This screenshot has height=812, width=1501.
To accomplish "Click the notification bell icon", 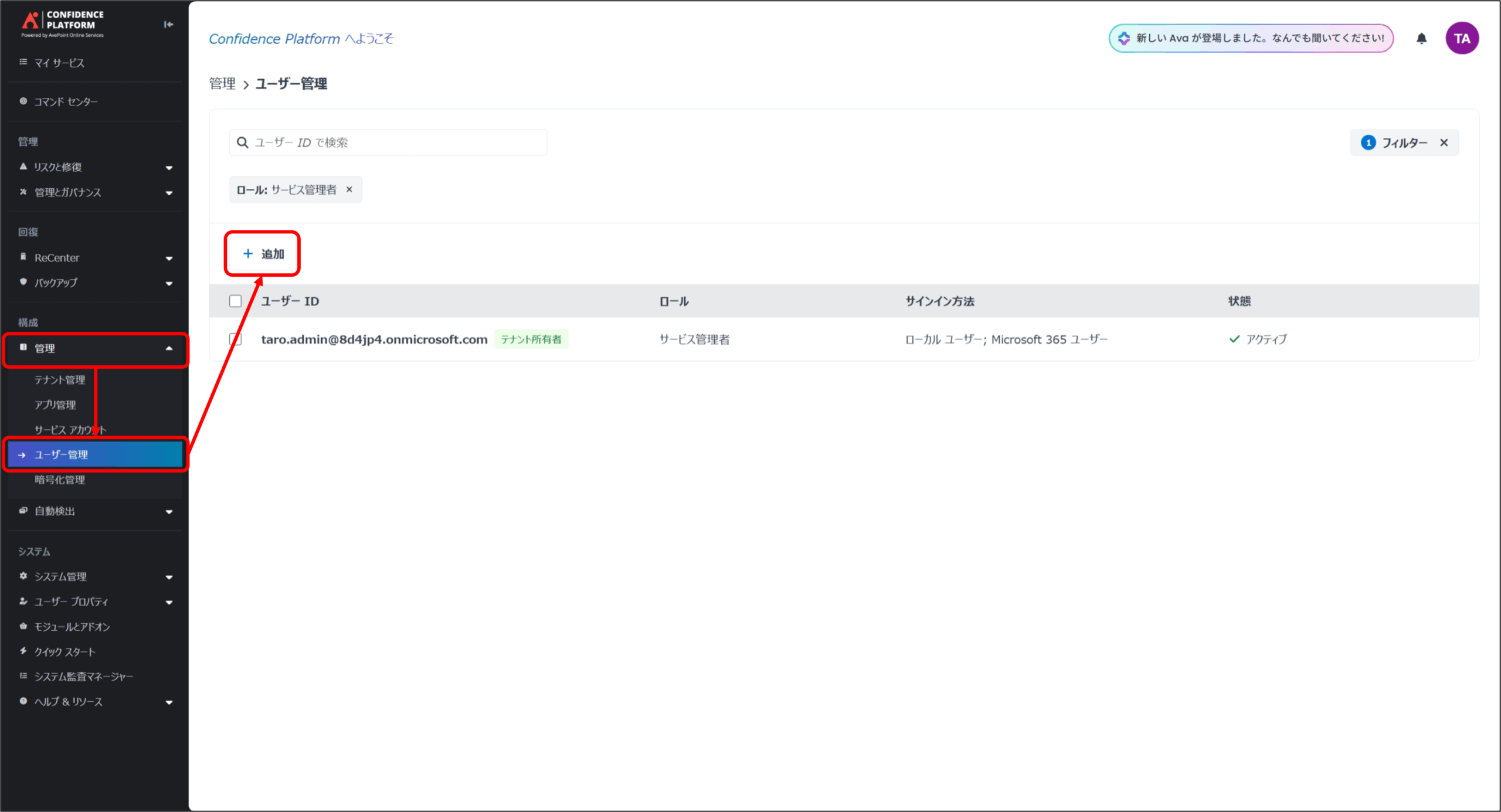I will click(x=1421, y=39).
